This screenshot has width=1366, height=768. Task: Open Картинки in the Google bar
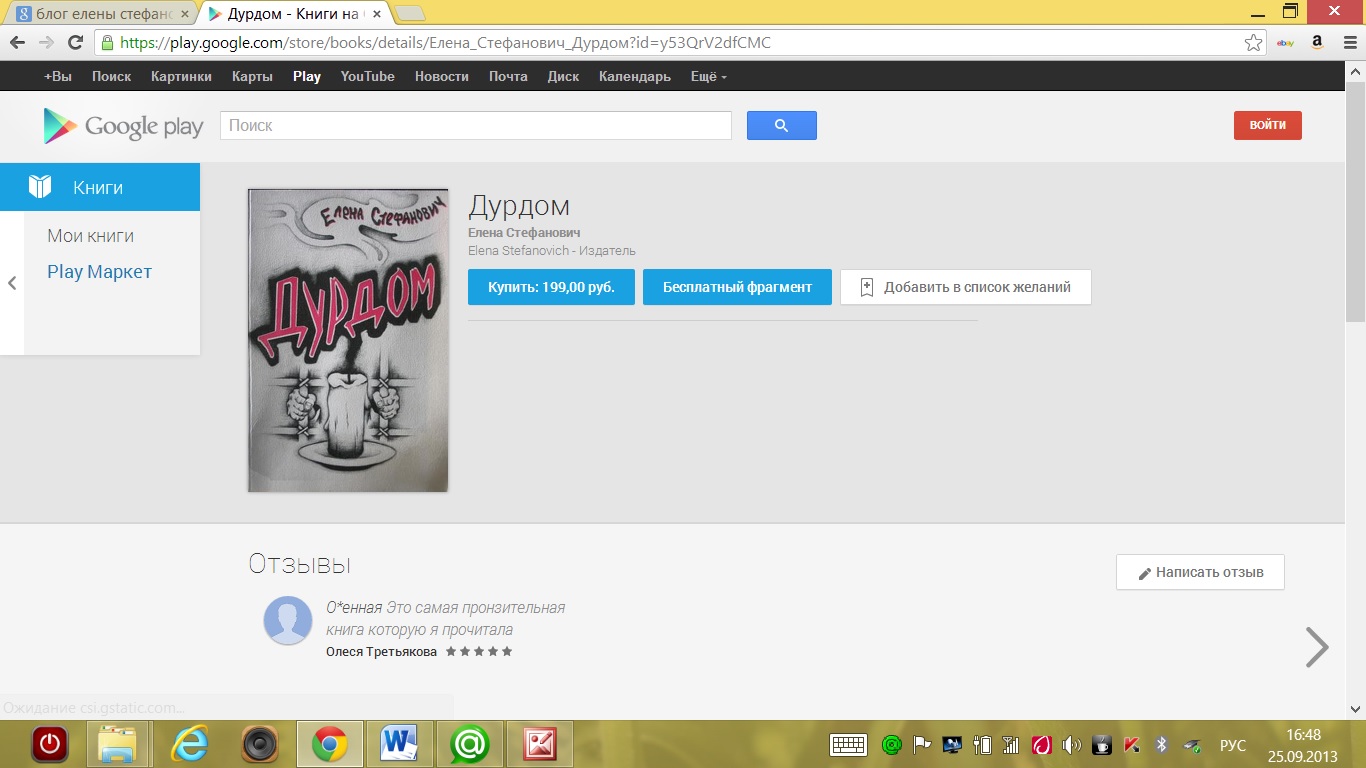[181, 76]
